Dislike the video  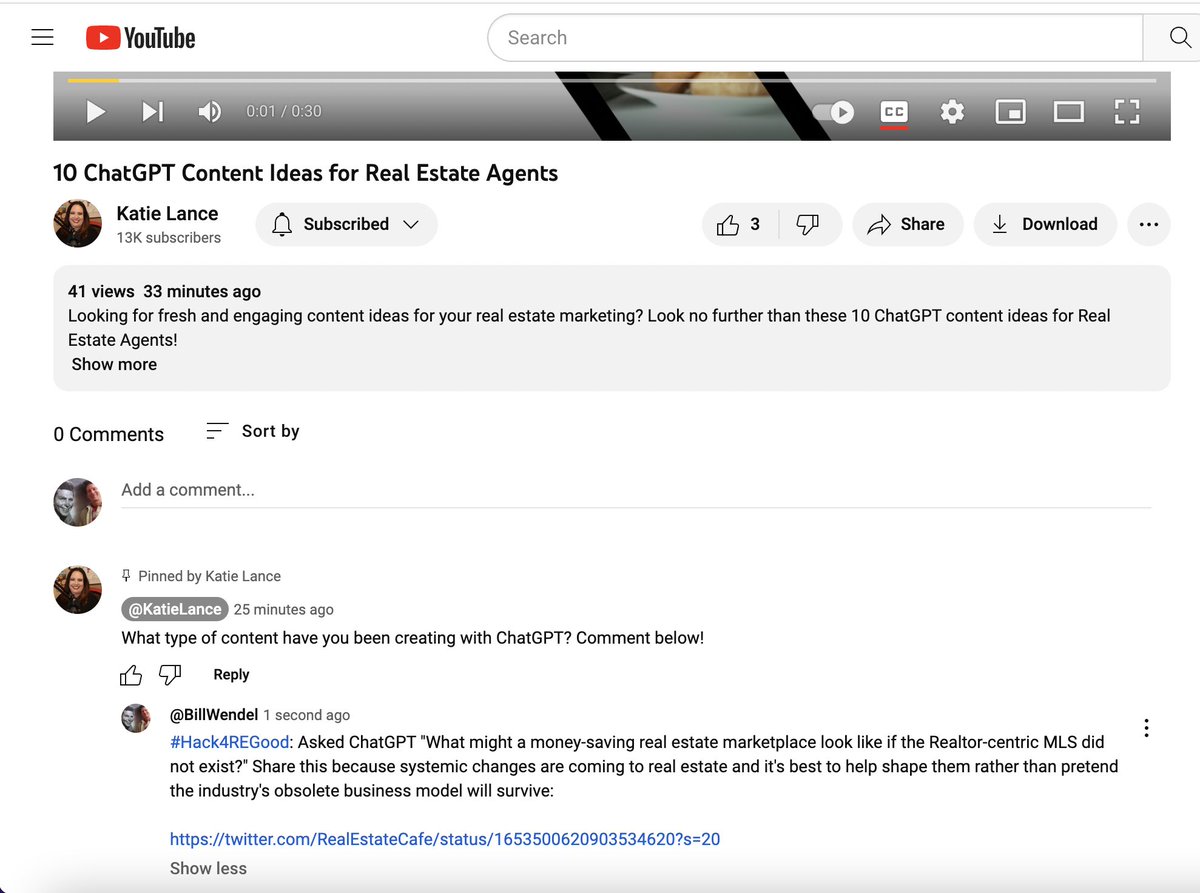pos(808,224)
